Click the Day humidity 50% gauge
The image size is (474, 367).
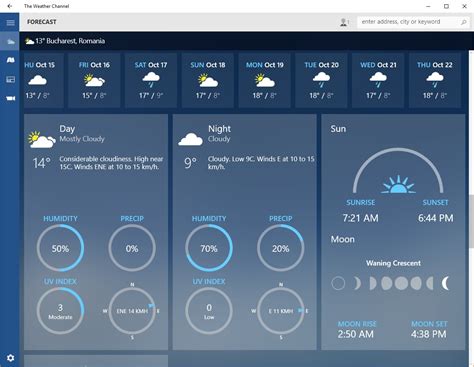coord(60,248)
